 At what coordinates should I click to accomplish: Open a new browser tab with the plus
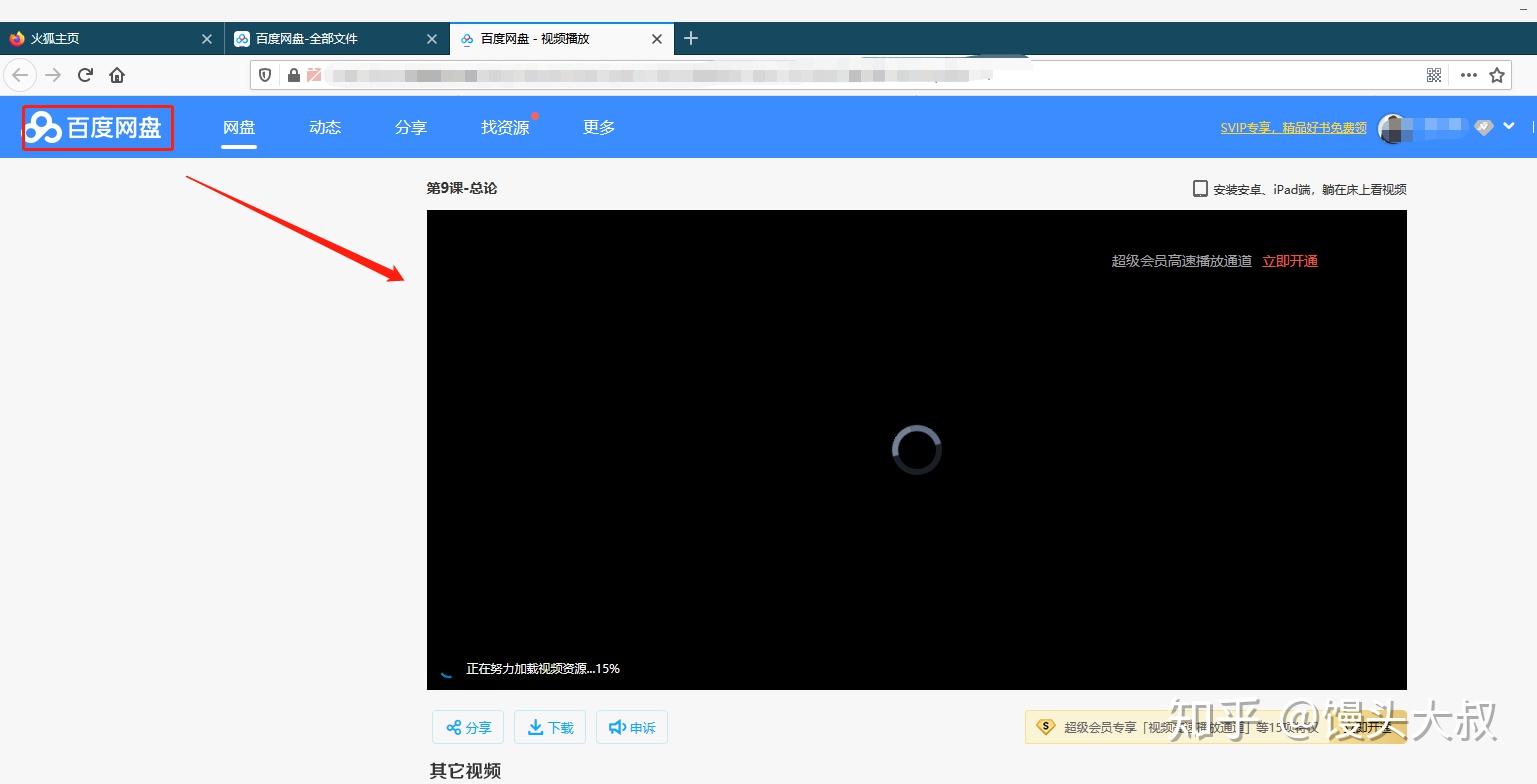pyautogui.click(x=690, y=38)
